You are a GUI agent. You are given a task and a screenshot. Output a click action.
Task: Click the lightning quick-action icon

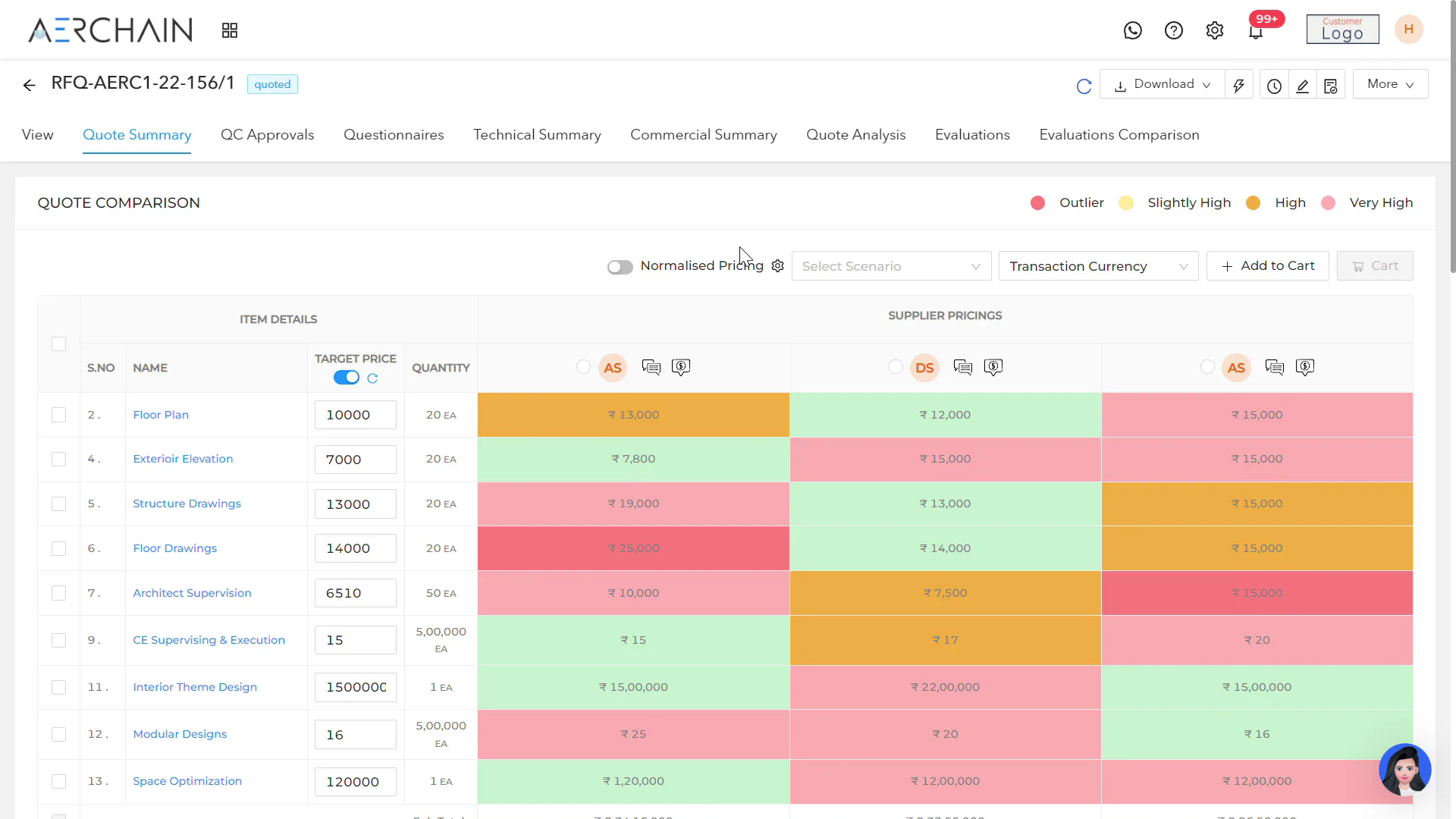click(x=1239, y=84)
